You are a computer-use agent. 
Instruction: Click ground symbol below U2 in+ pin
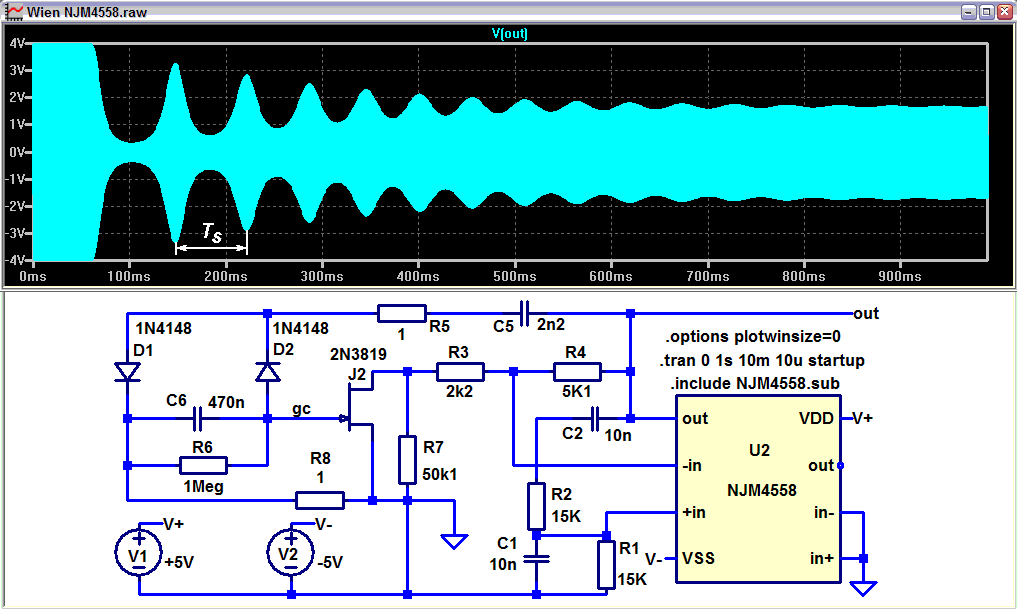(863, 588)
